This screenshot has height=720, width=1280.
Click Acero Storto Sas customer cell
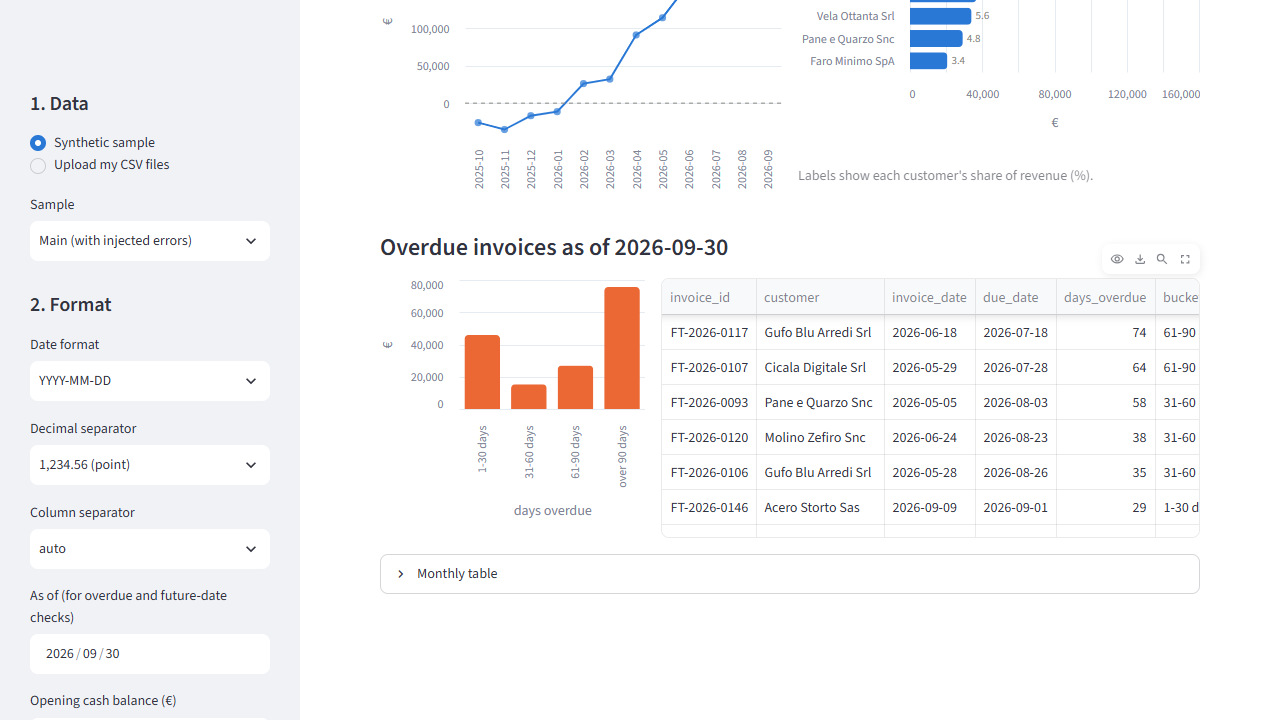click(x=820, y=507)
